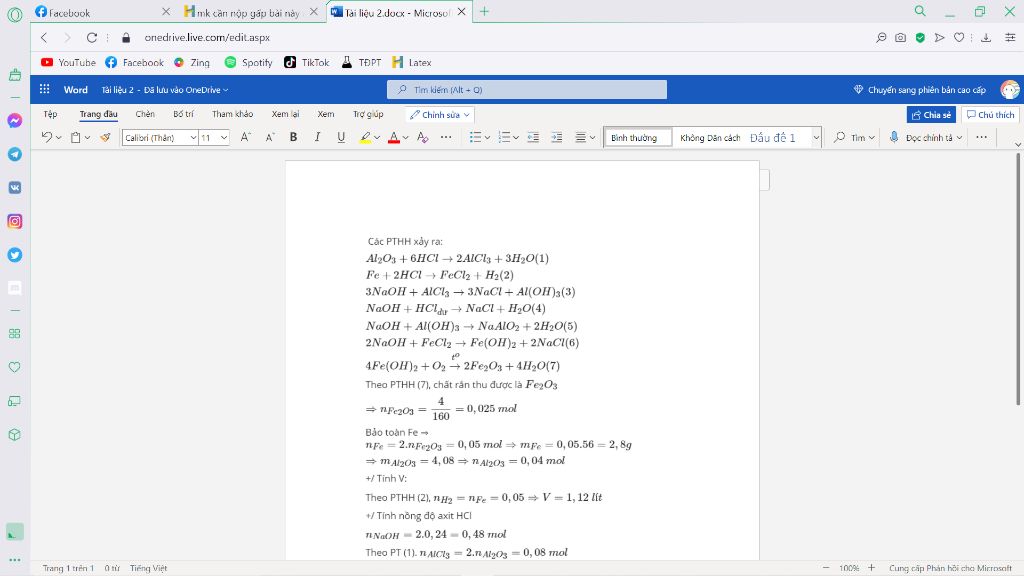
Task: Clear formatting with the eraser icon
Action: pyautogui.click(x=423, y=137)
